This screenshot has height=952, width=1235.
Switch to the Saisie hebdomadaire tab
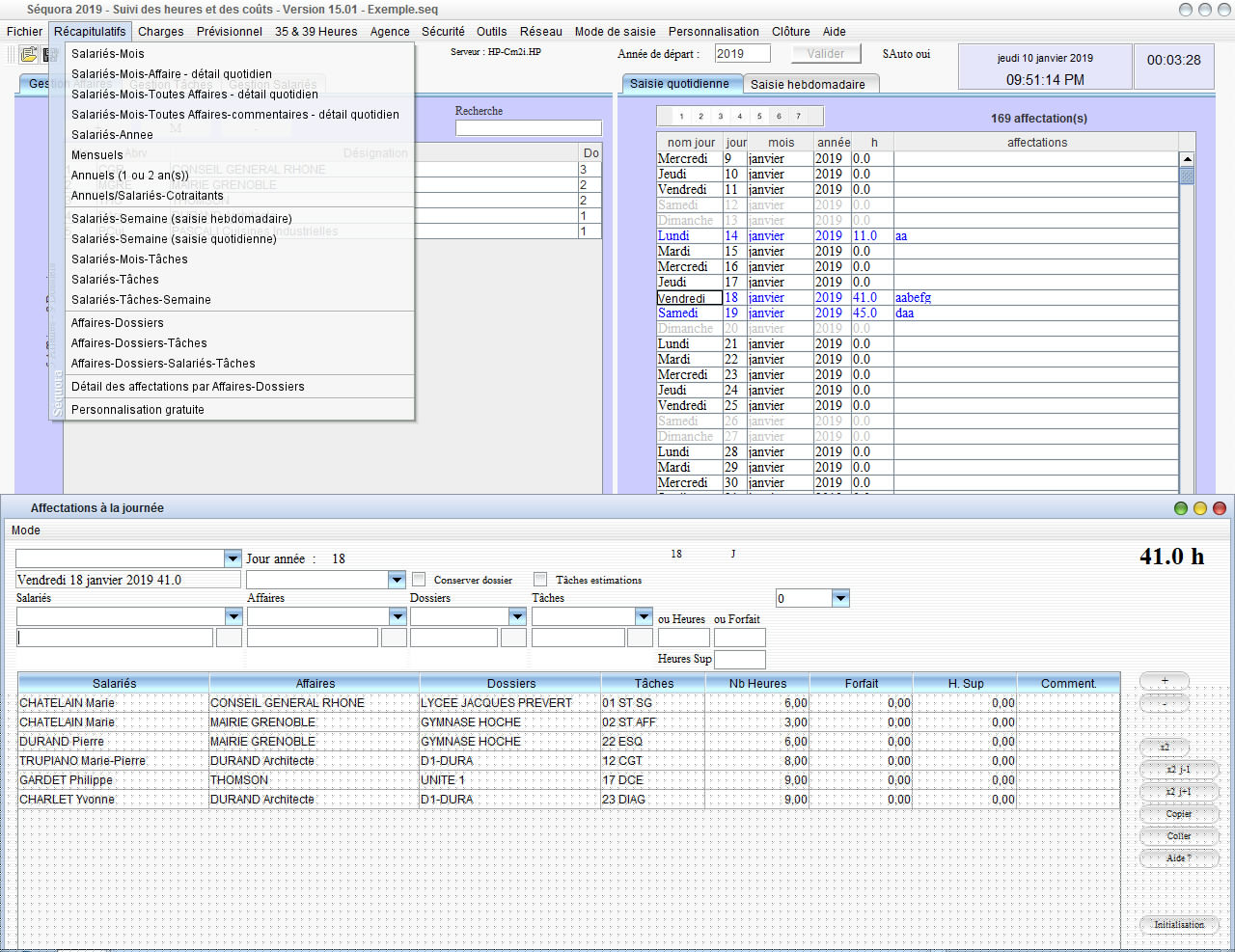[x=808, y=85]
